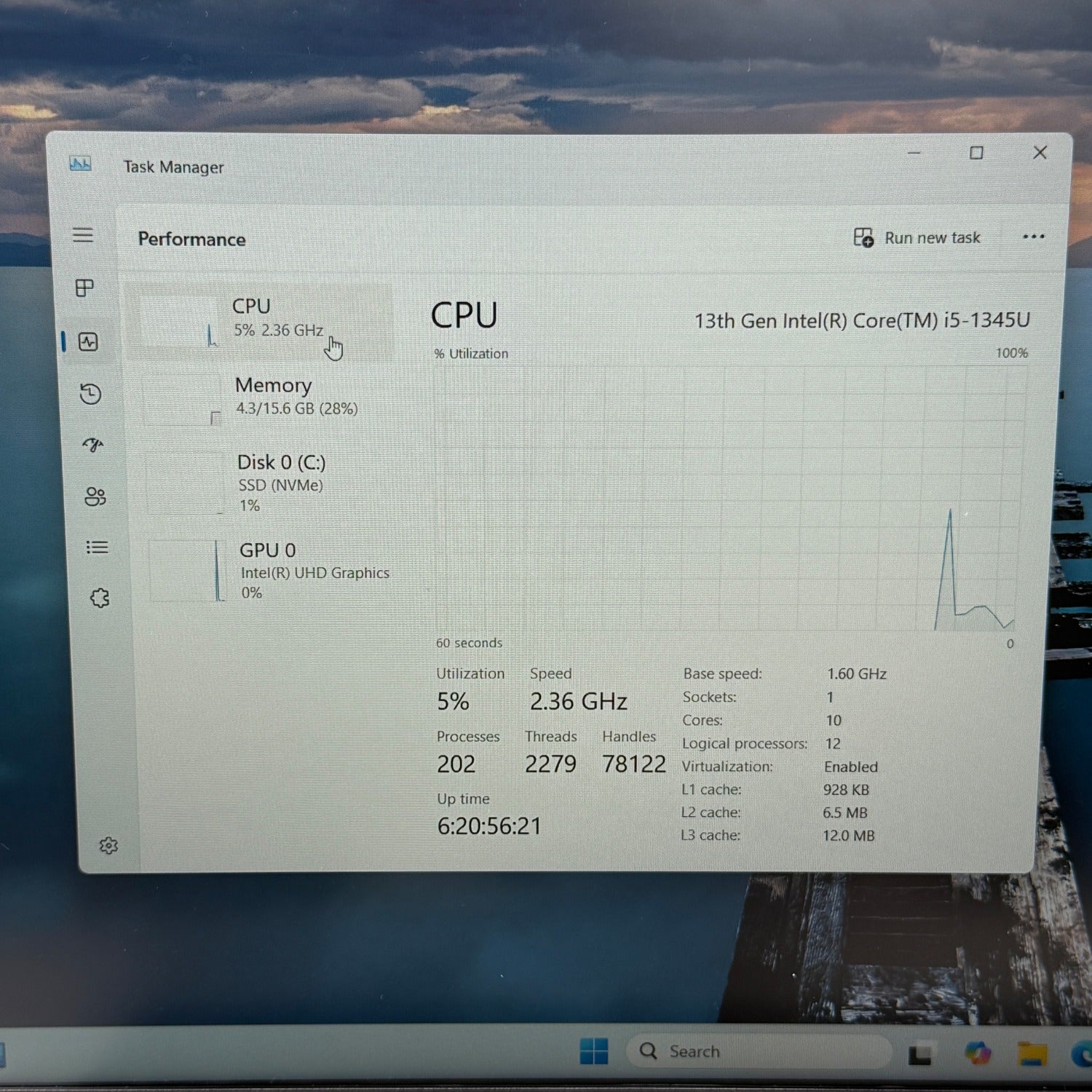
Task: Click the Performance page heading
Action: pyautogui.click(x=192, y=240)
